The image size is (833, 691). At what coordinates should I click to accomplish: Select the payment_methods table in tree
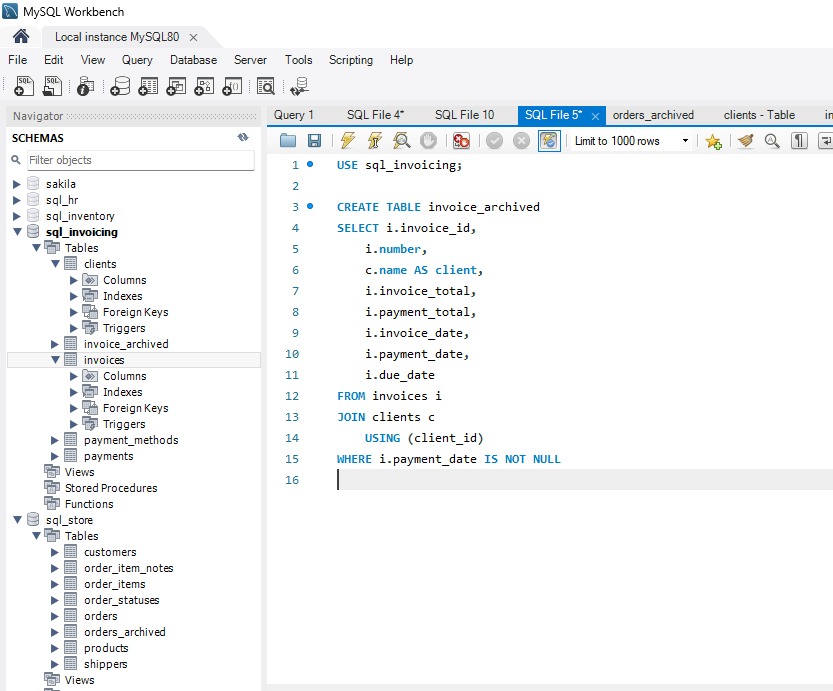tap(131, 440)
